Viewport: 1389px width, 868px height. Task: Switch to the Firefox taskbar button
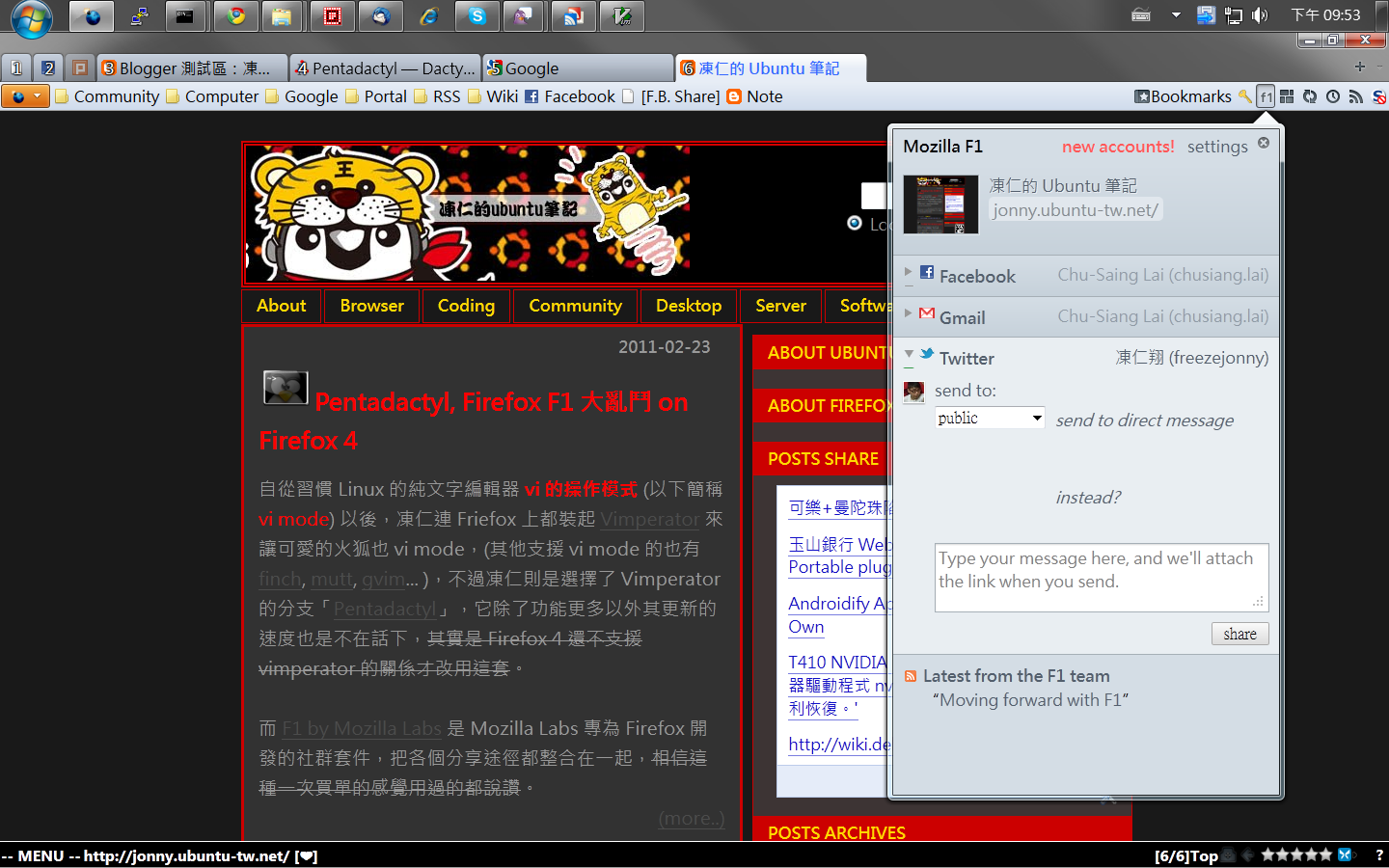(92, 16)
